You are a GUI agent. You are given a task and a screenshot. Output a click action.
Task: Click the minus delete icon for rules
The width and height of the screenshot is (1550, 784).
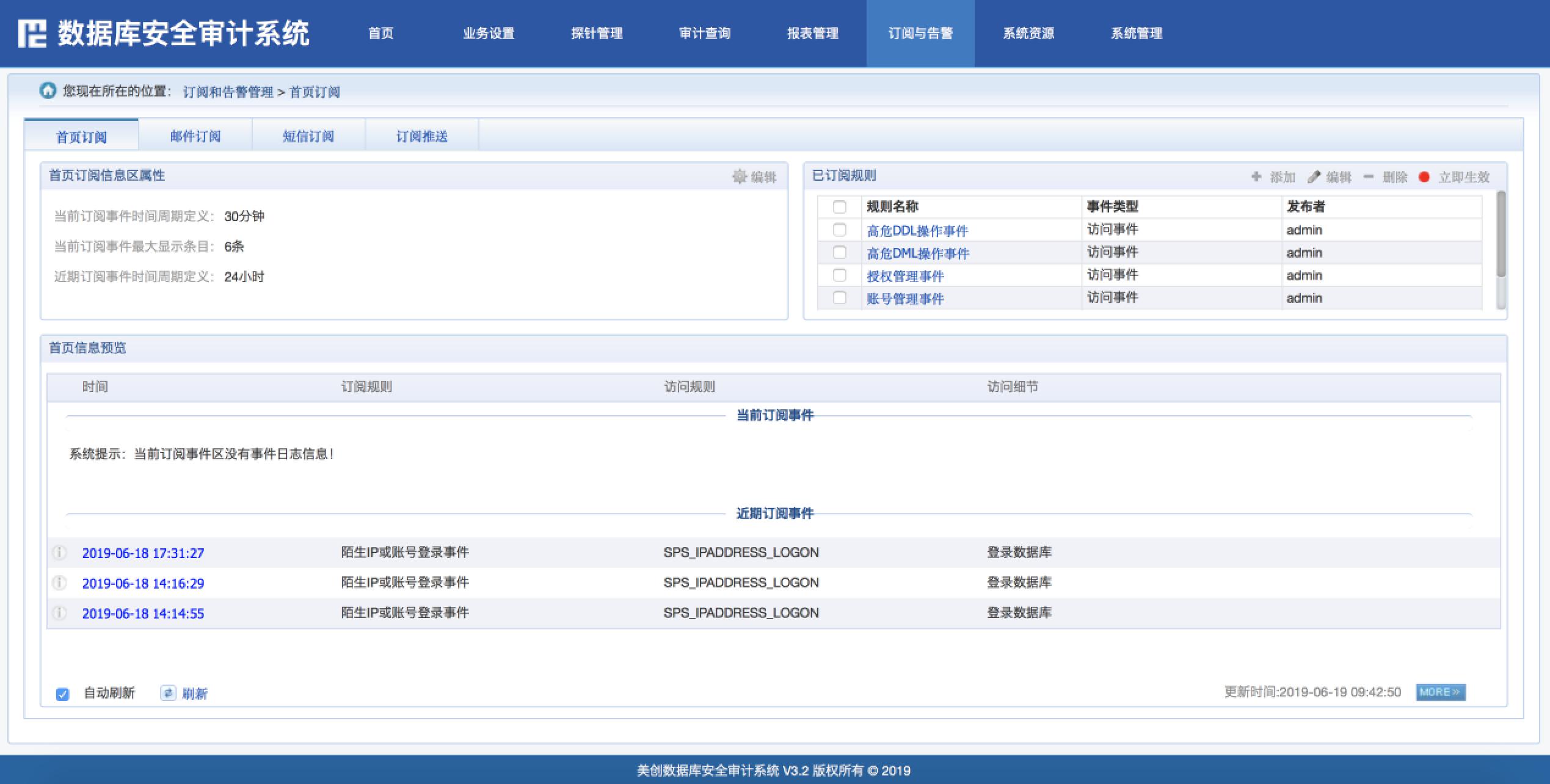tap(1369, 176)
